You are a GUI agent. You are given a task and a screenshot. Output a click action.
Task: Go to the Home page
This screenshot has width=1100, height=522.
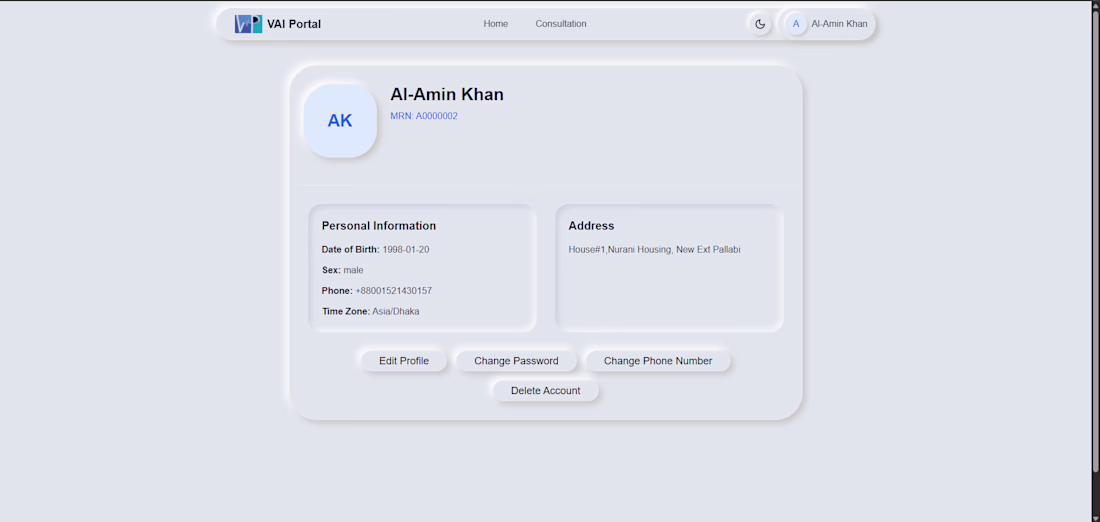click(496, 24)
